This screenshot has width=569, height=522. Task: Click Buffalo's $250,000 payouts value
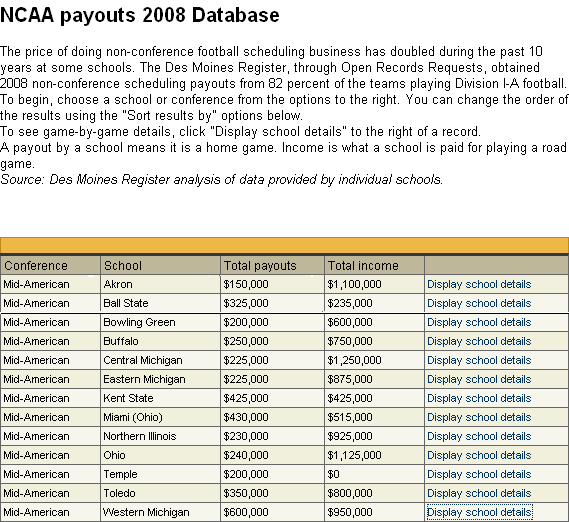coord(246,341)
